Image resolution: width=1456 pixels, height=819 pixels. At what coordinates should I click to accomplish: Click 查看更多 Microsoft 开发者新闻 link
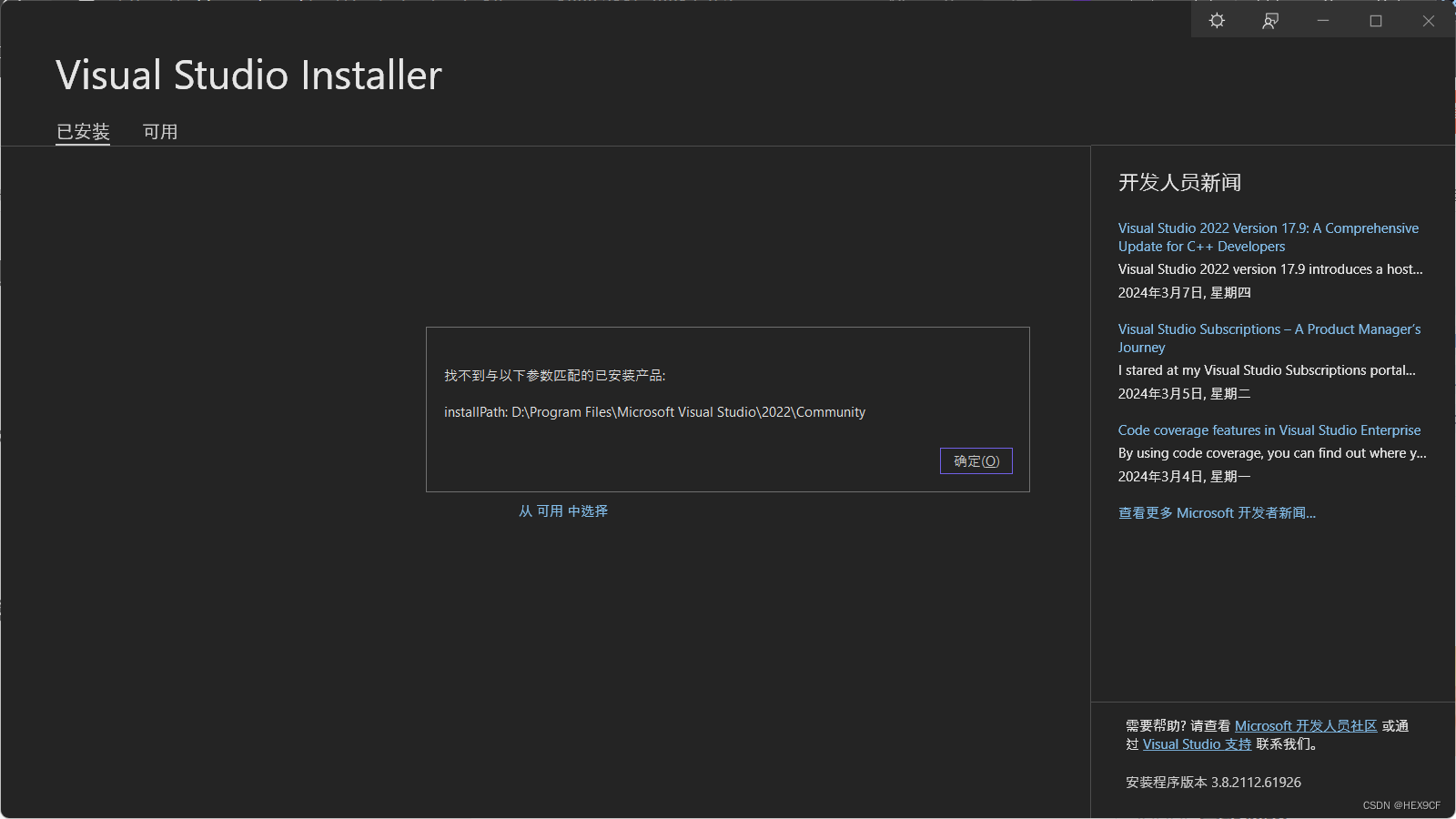coord(1217,512)
